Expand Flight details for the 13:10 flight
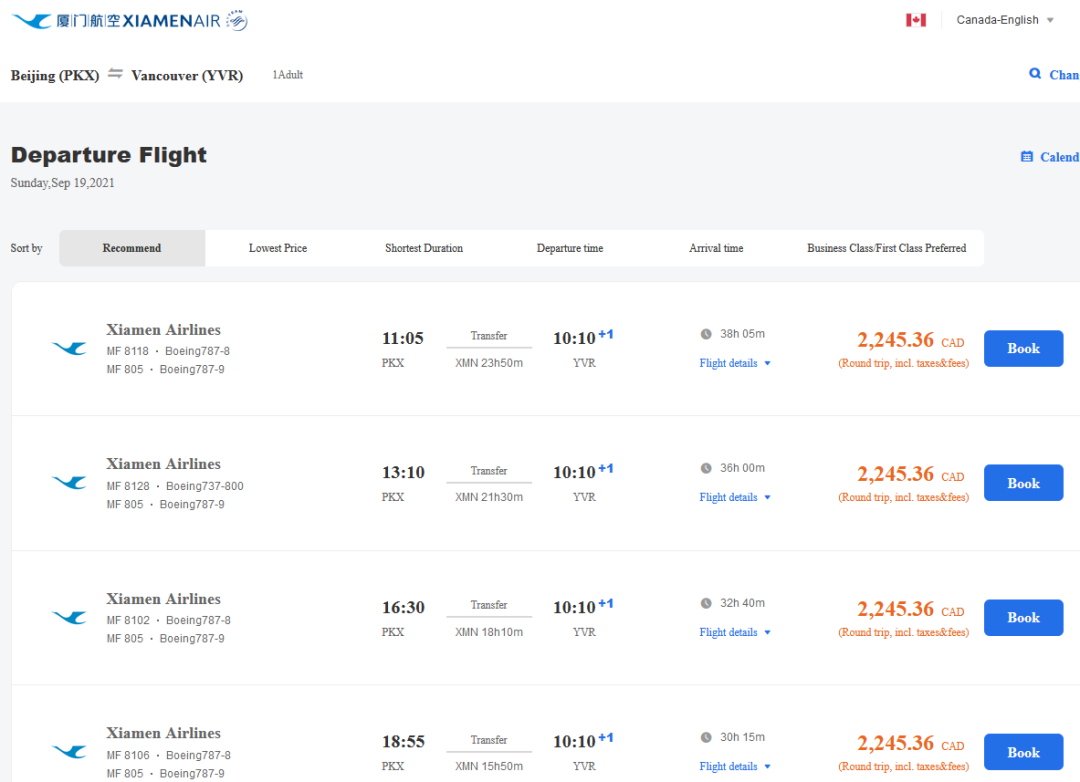 coord(735,497)
